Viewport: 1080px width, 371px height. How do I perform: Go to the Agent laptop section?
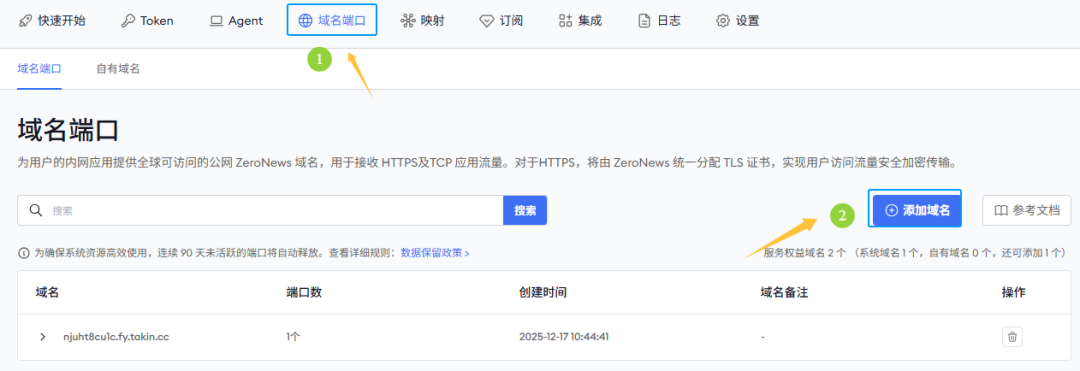[236, 21]
